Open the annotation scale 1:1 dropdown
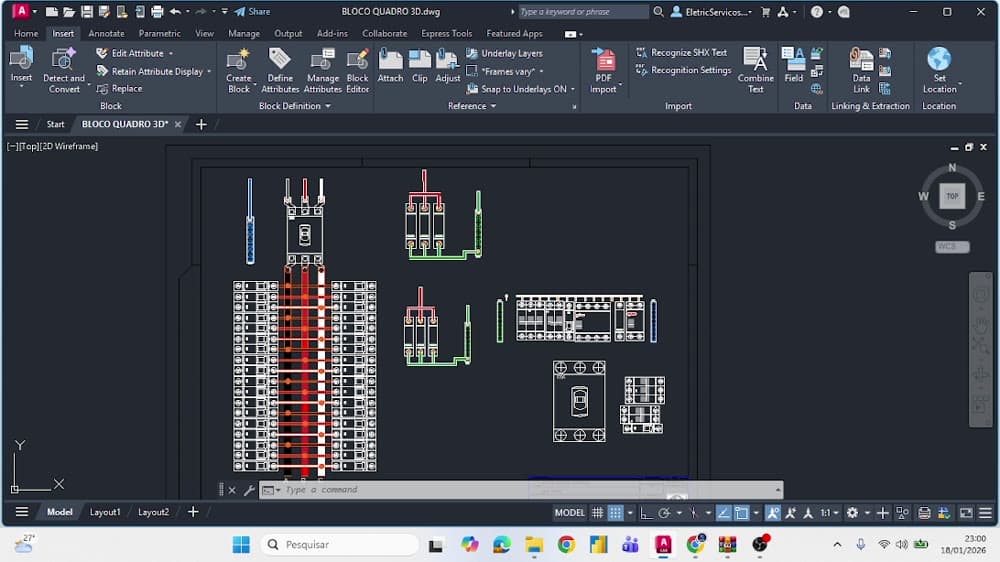Viewport: 1000px width, 562px height. click(x=829, y=512)
